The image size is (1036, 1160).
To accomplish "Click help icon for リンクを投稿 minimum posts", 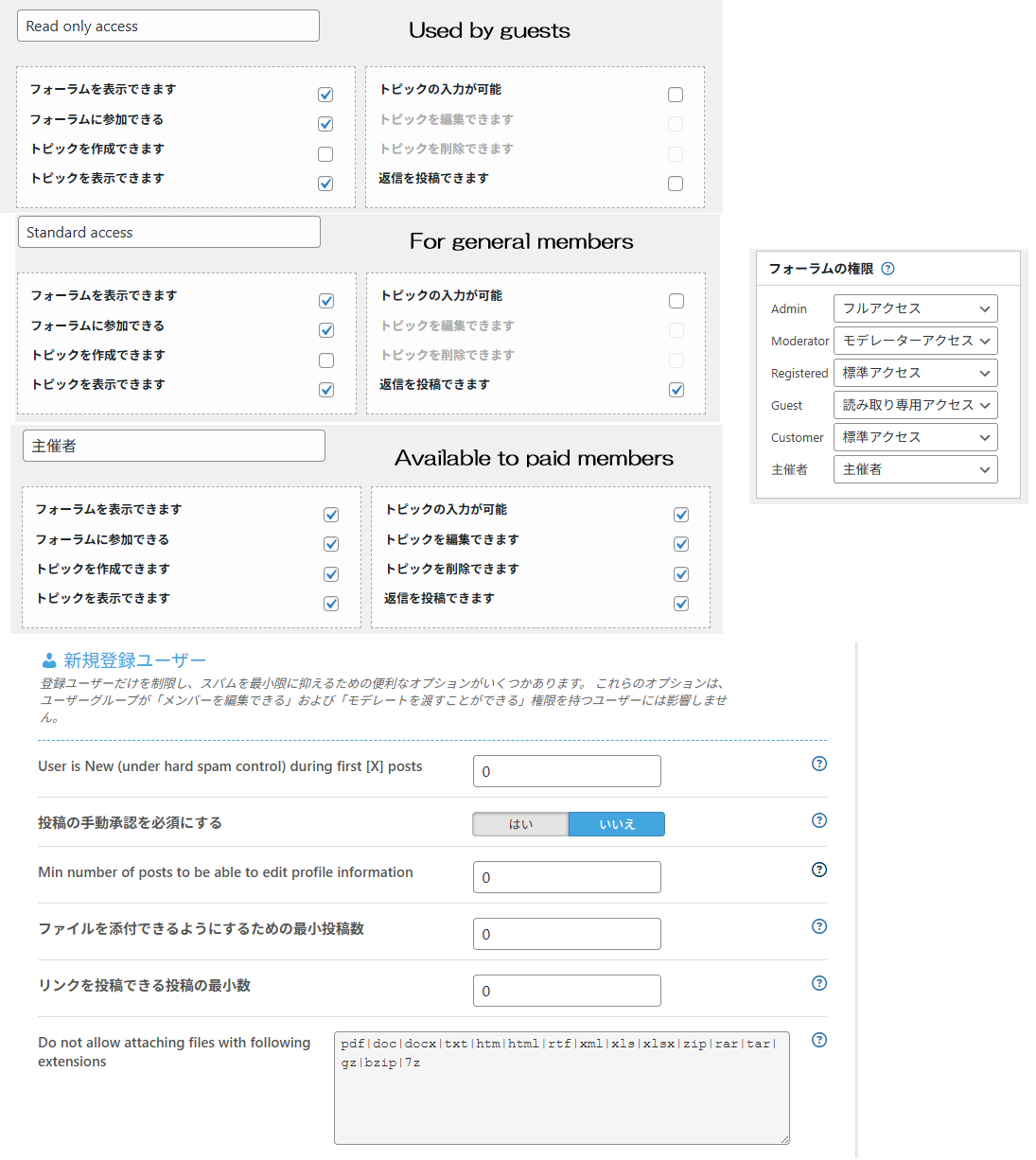I will pos(819,983).
